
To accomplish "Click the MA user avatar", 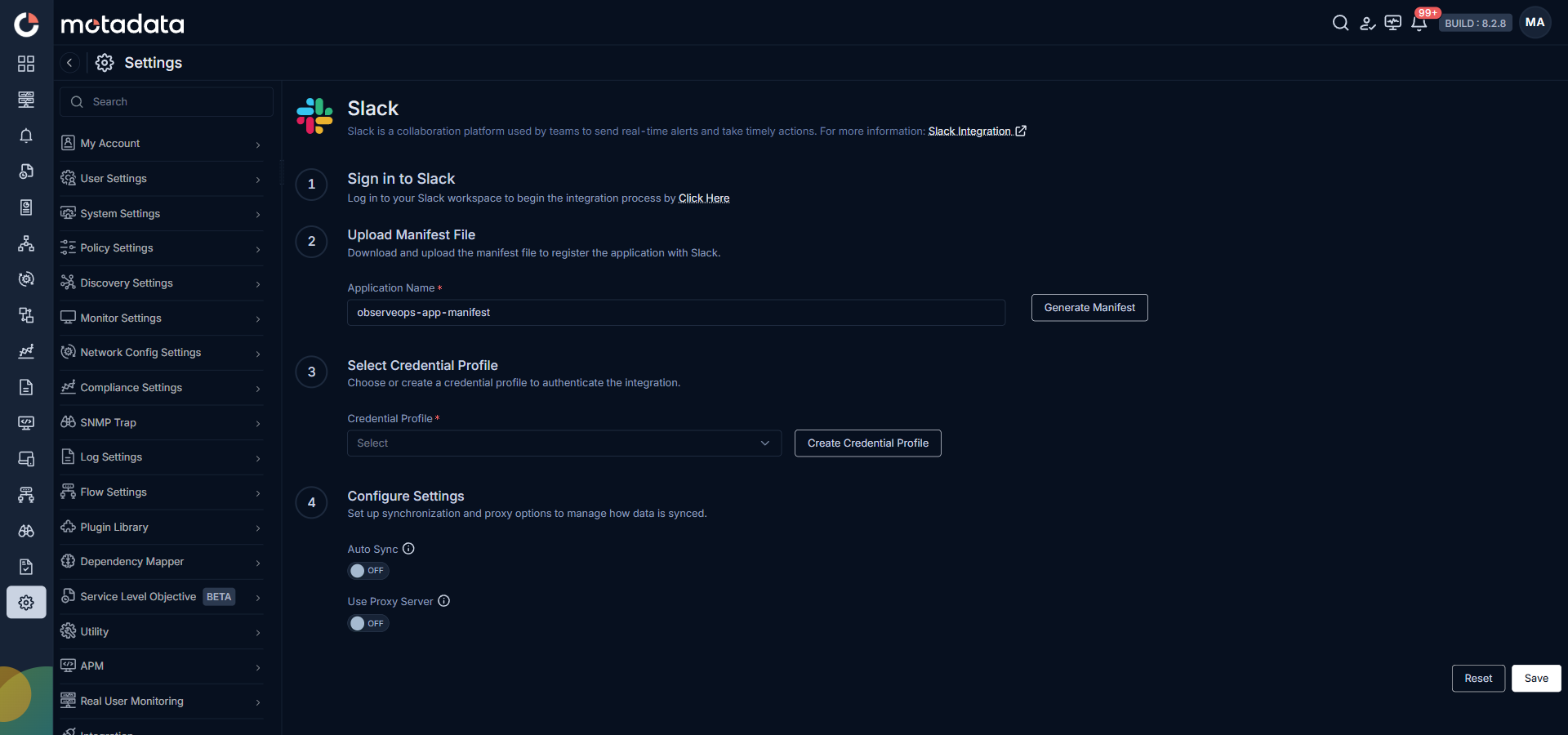I will [x=1535, y=23].
